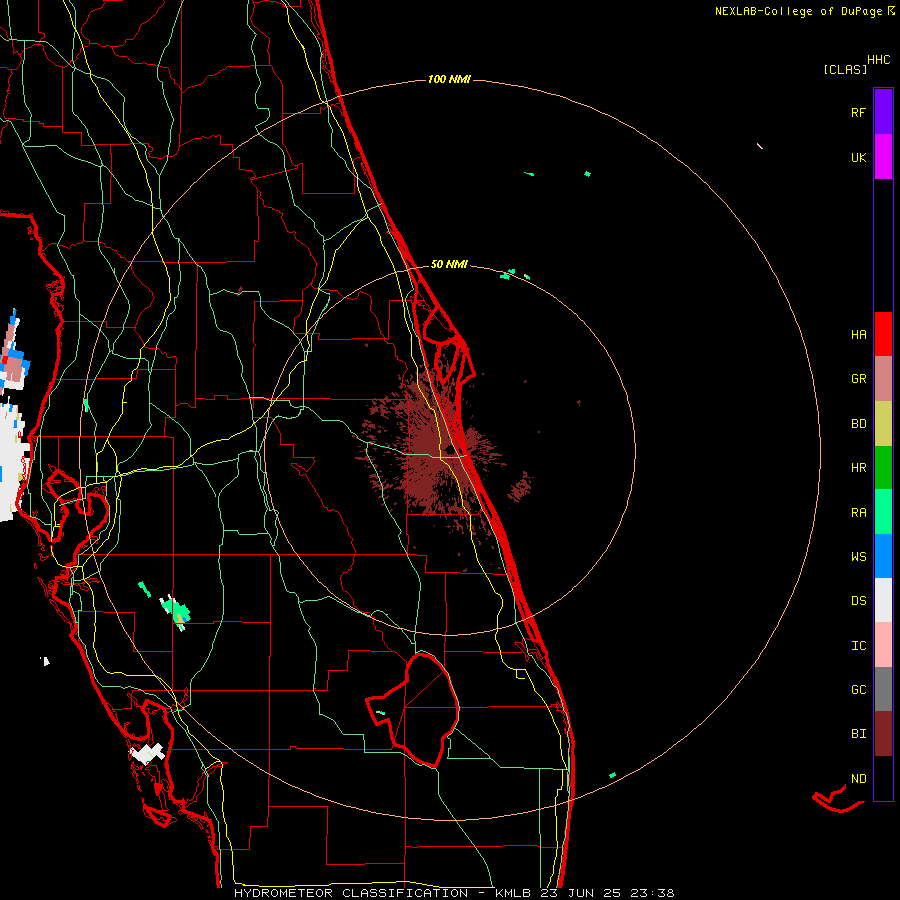
Task: Click the NEXLAB-College of DuPage text
Action: [x=800, y=11]
